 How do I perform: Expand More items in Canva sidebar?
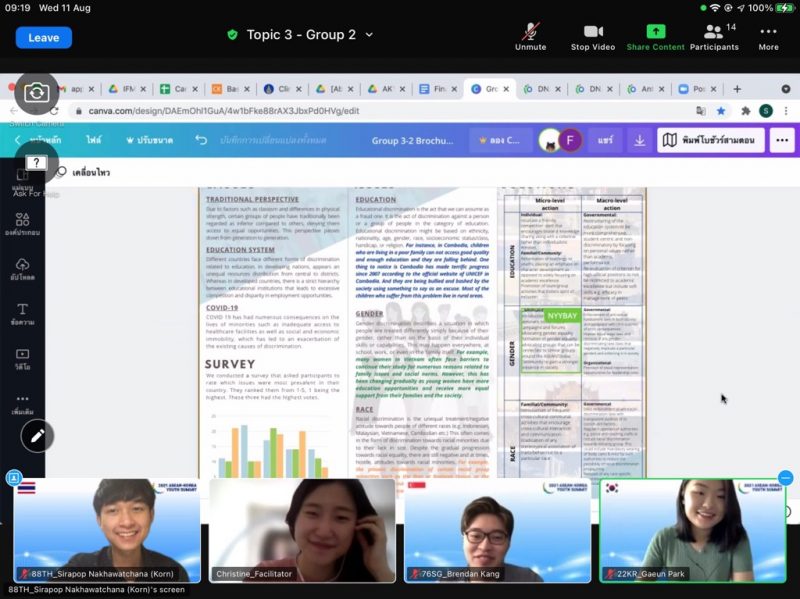22,402
